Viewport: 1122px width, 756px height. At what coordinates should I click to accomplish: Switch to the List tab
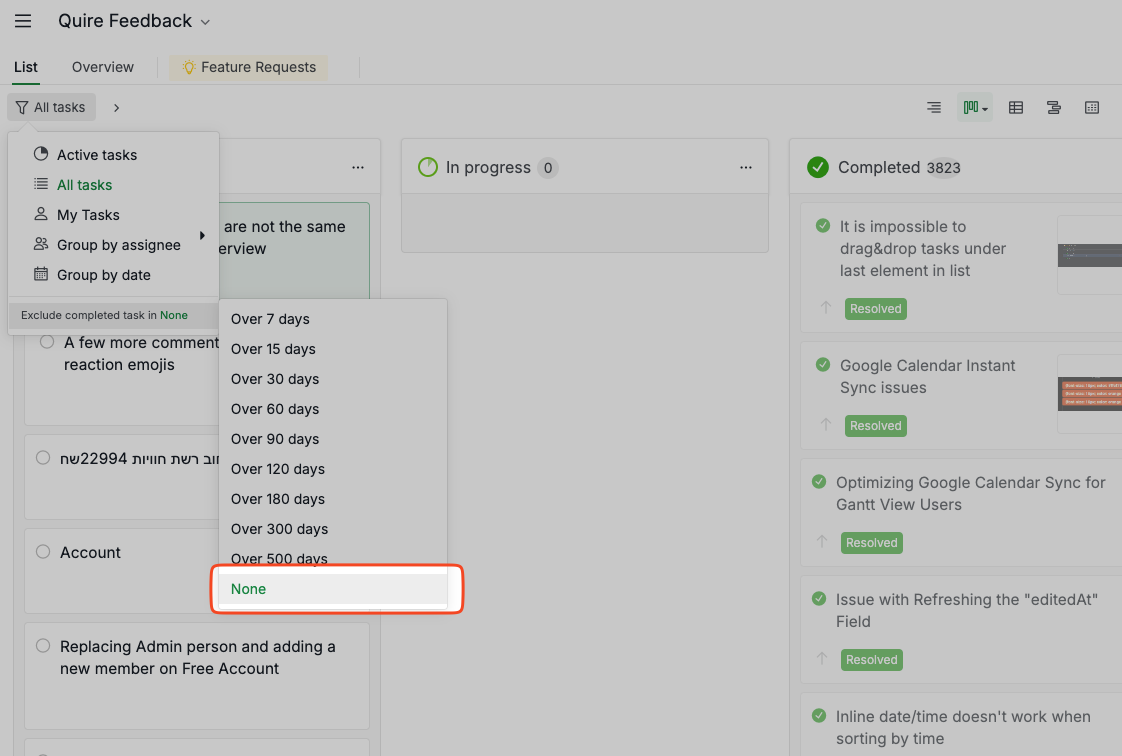pos(26,67)
